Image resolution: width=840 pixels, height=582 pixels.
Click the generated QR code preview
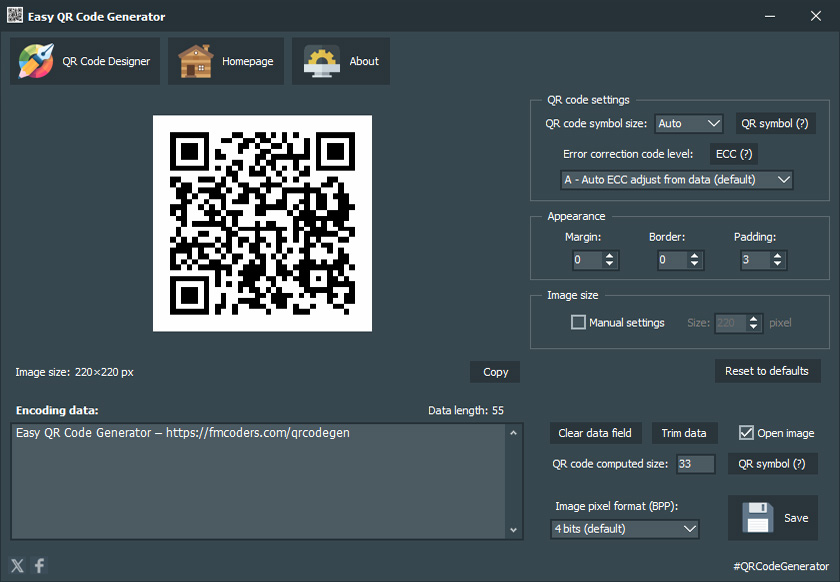[x=262, y=222]
